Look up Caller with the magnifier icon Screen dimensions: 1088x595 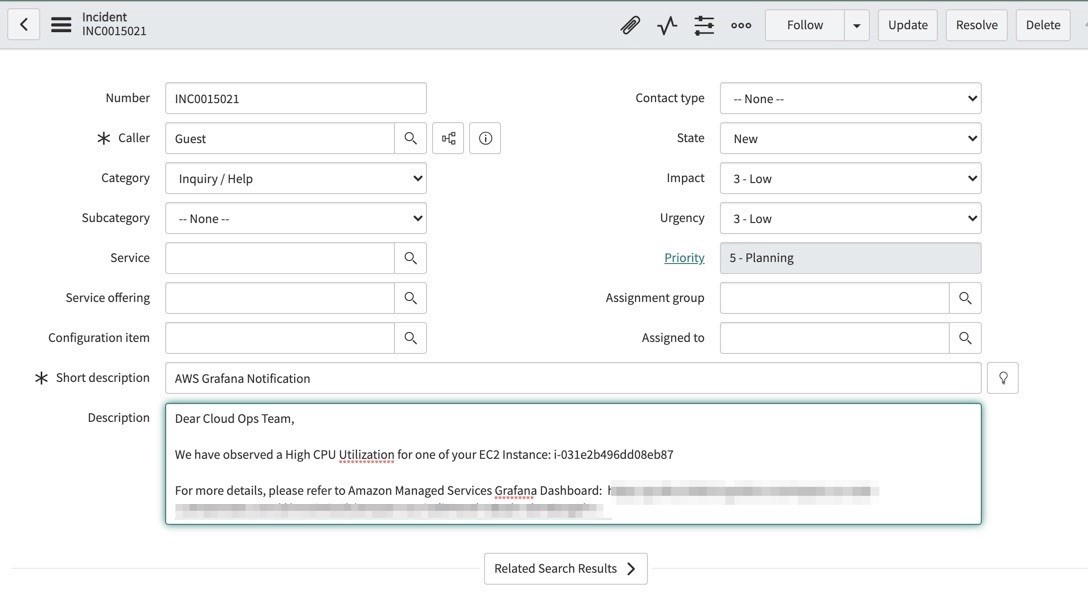pos(410,138)
